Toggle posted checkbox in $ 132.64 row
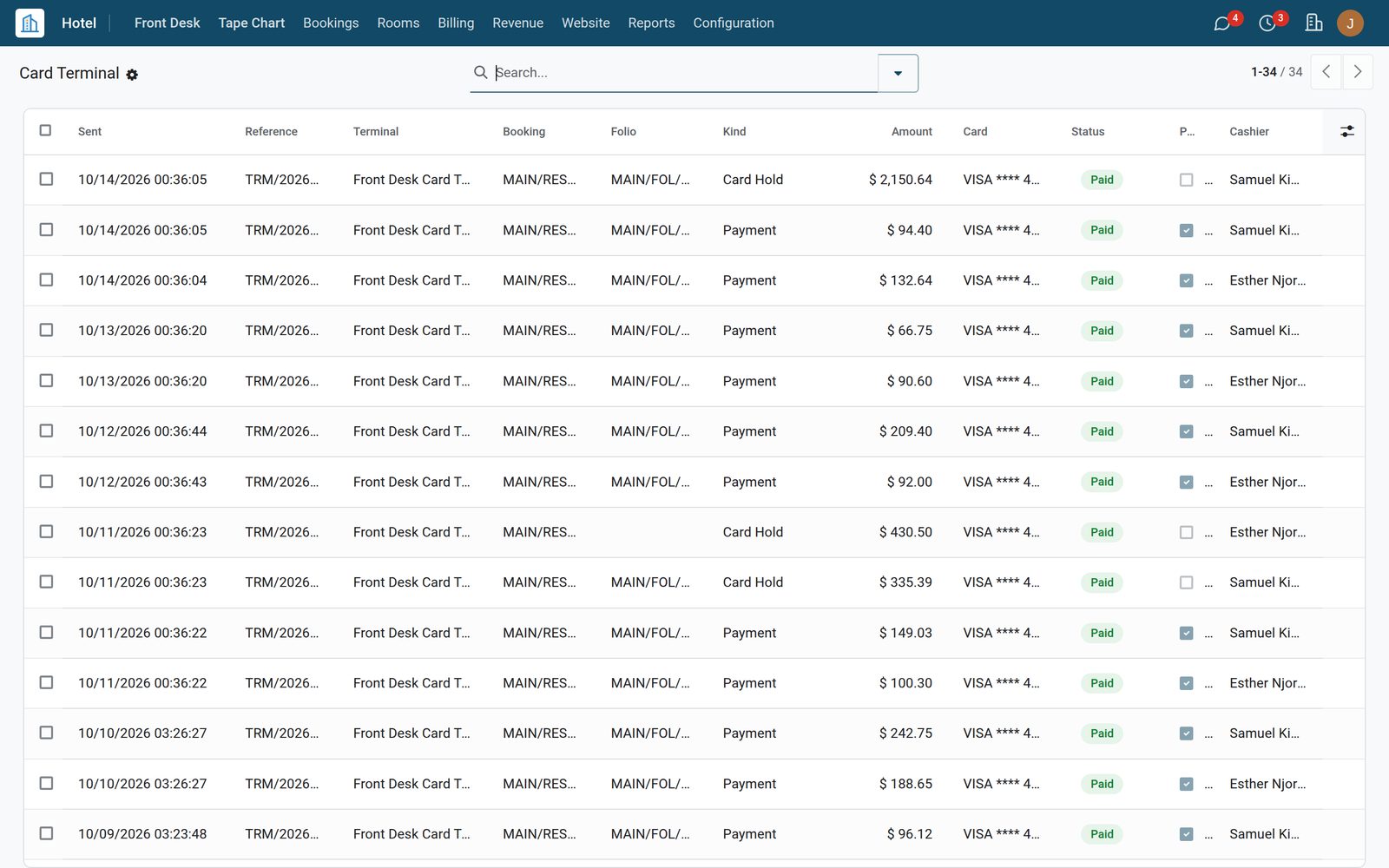The width and height of the screenshot is (1389, 868). (x=1186, y=280)
